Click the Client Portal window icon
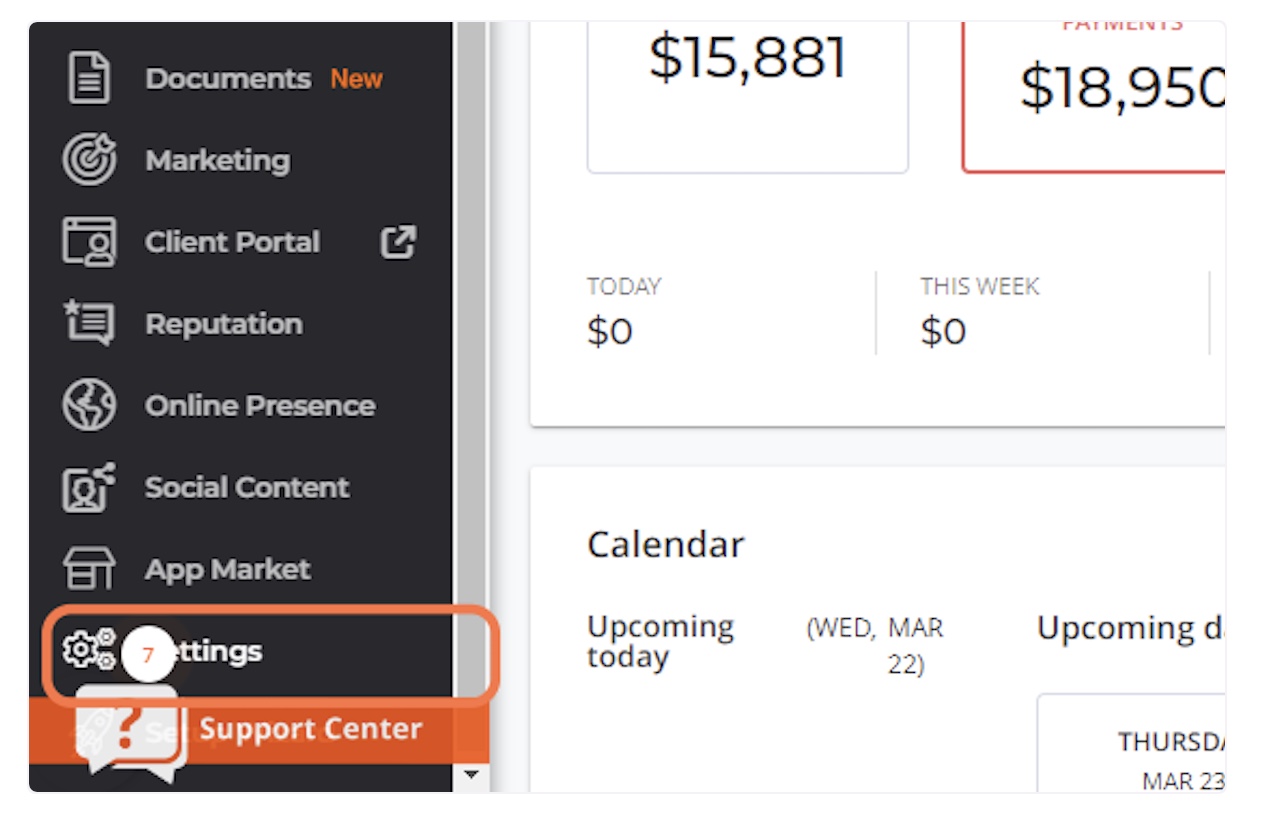The height and width of the screenshot is (814, 1268). click(x=89, y=242)
